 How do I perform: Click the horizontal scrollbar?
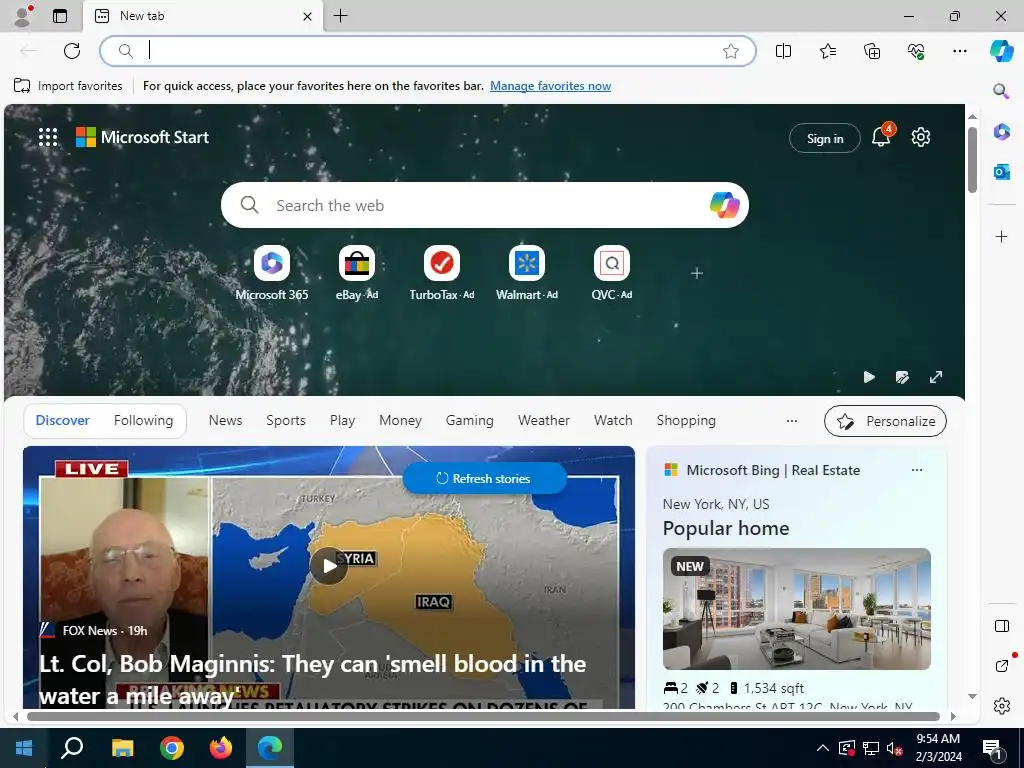pos(483,716)
